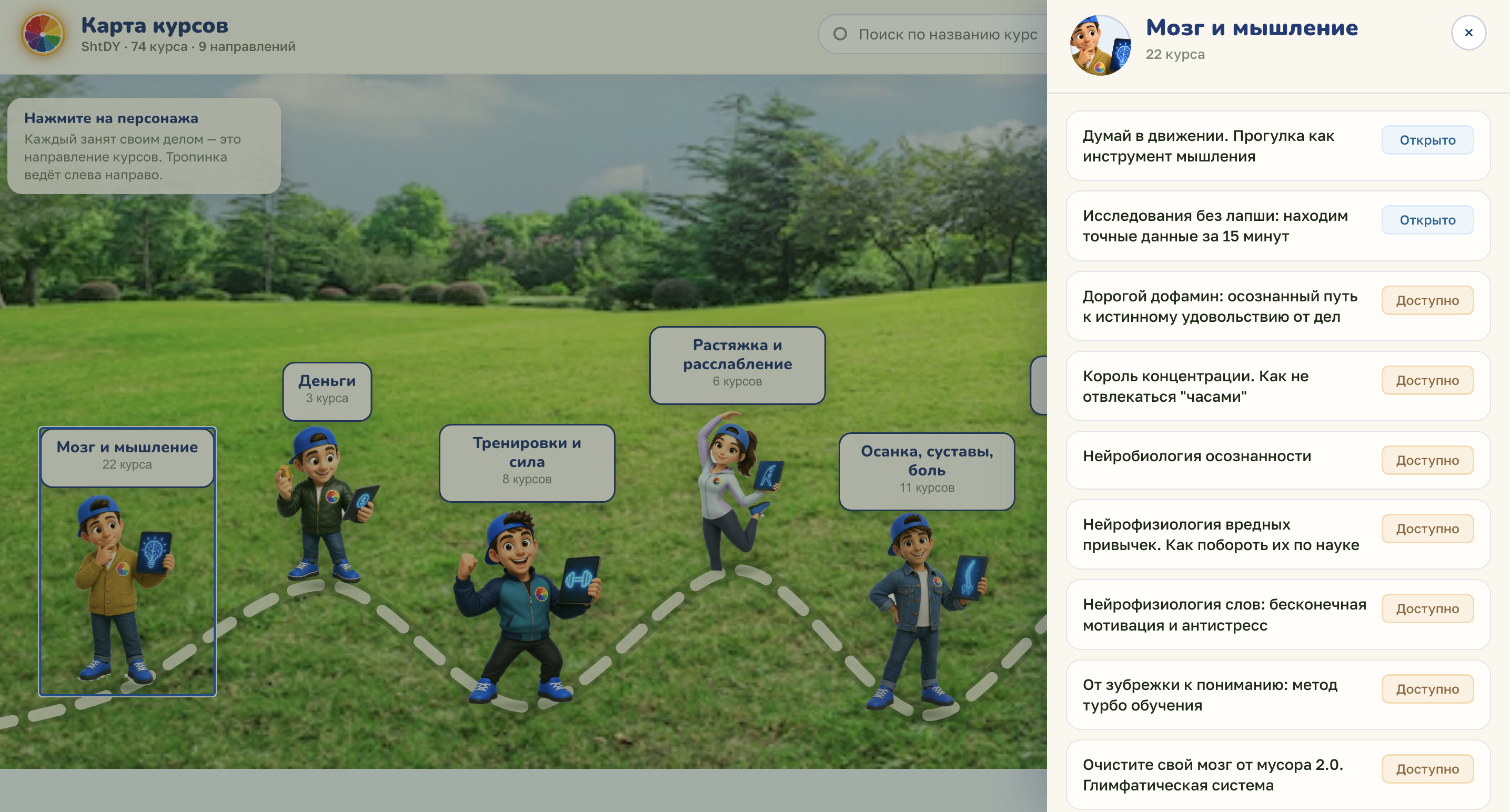
Task: Click Открыто for Думай в движении course
Action: [x=1427, y=140]
